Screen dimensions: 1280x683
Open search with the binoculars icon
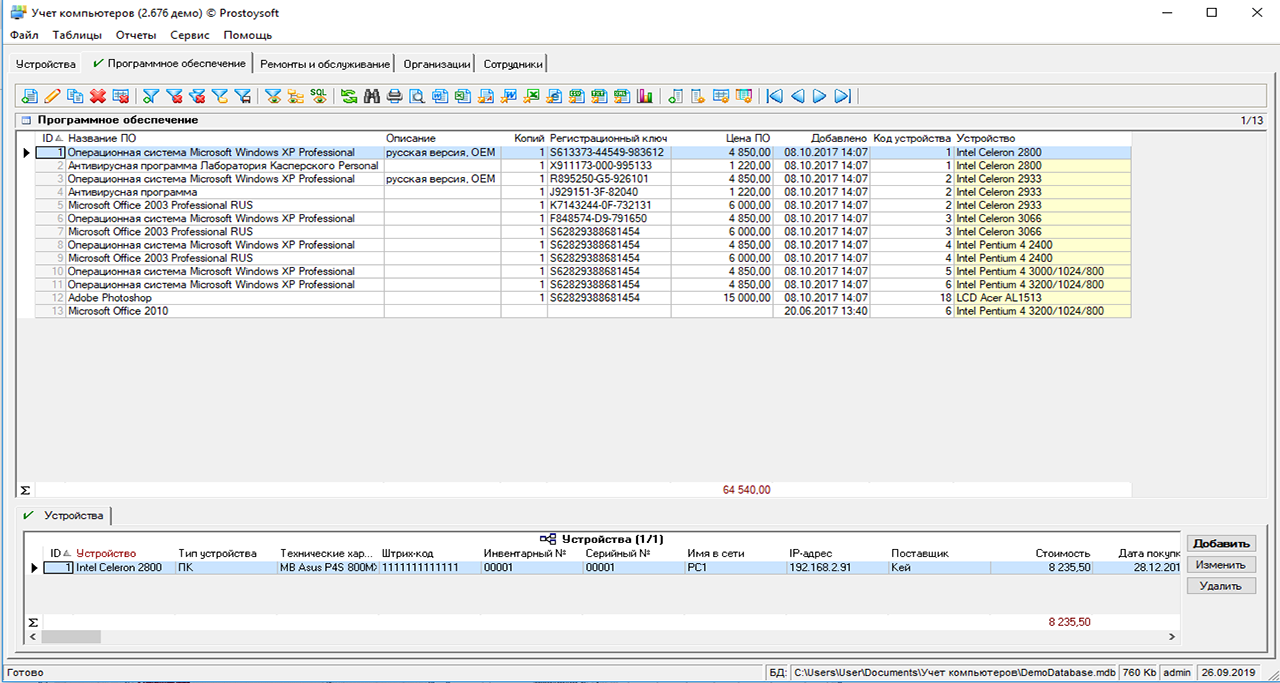[371, 96]
